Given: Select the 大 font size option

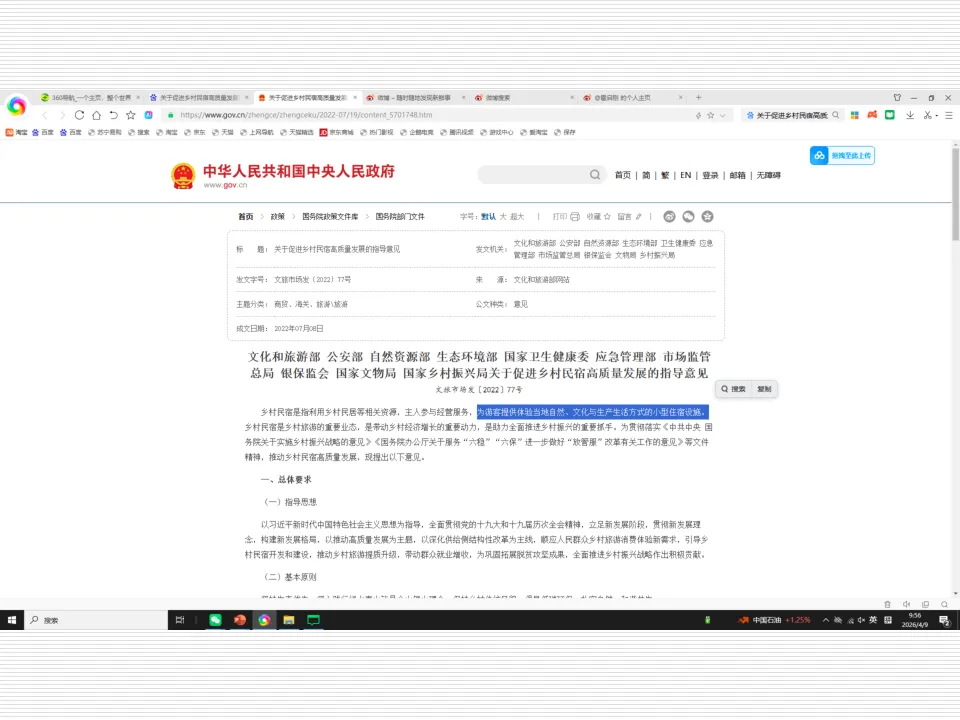Looking at the screenshot, I should (505, 216).
